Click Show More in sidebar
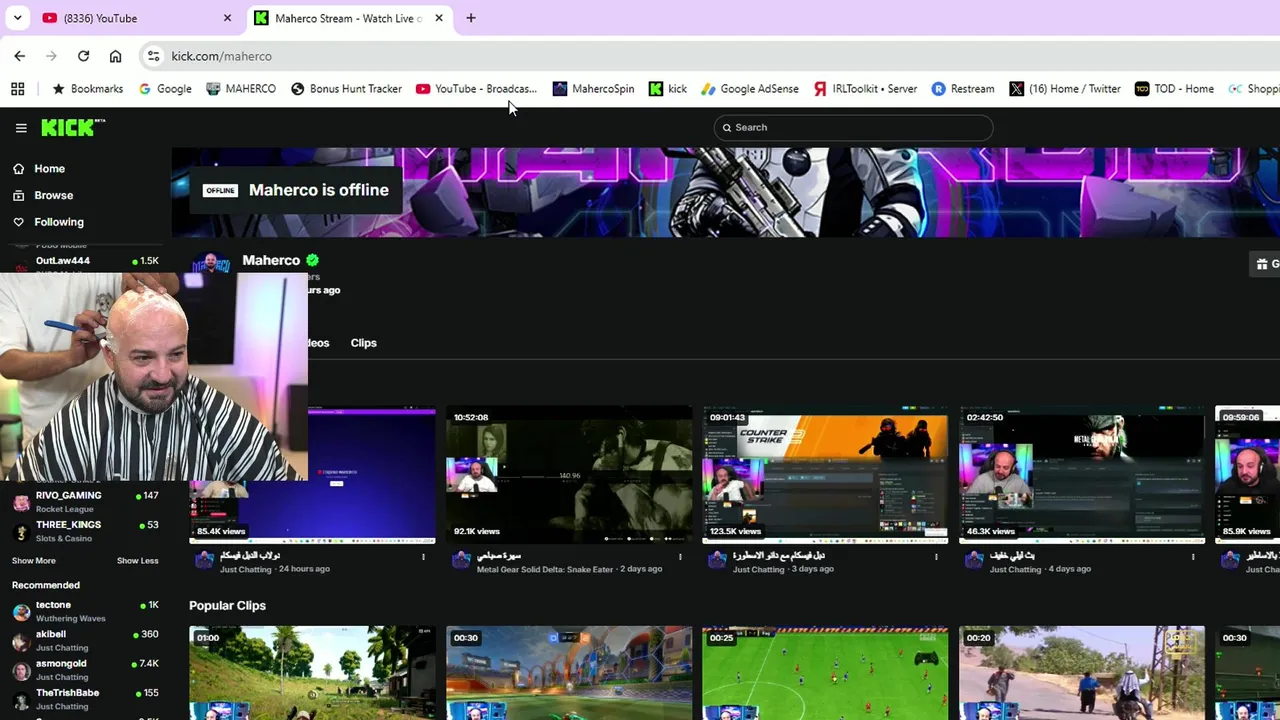 [34, 561]
